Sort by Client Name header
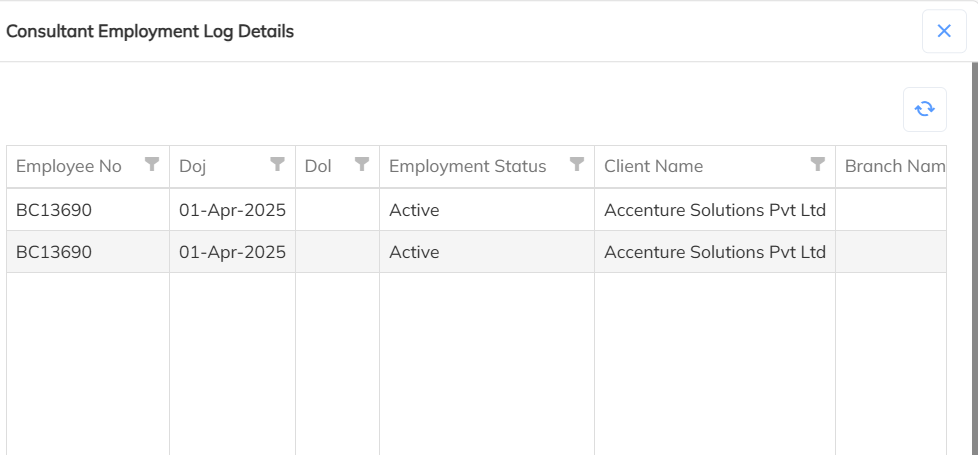Image resolution: width=978 pixels, height=455 pixels. pyautogui.click(x=653, y=166)
